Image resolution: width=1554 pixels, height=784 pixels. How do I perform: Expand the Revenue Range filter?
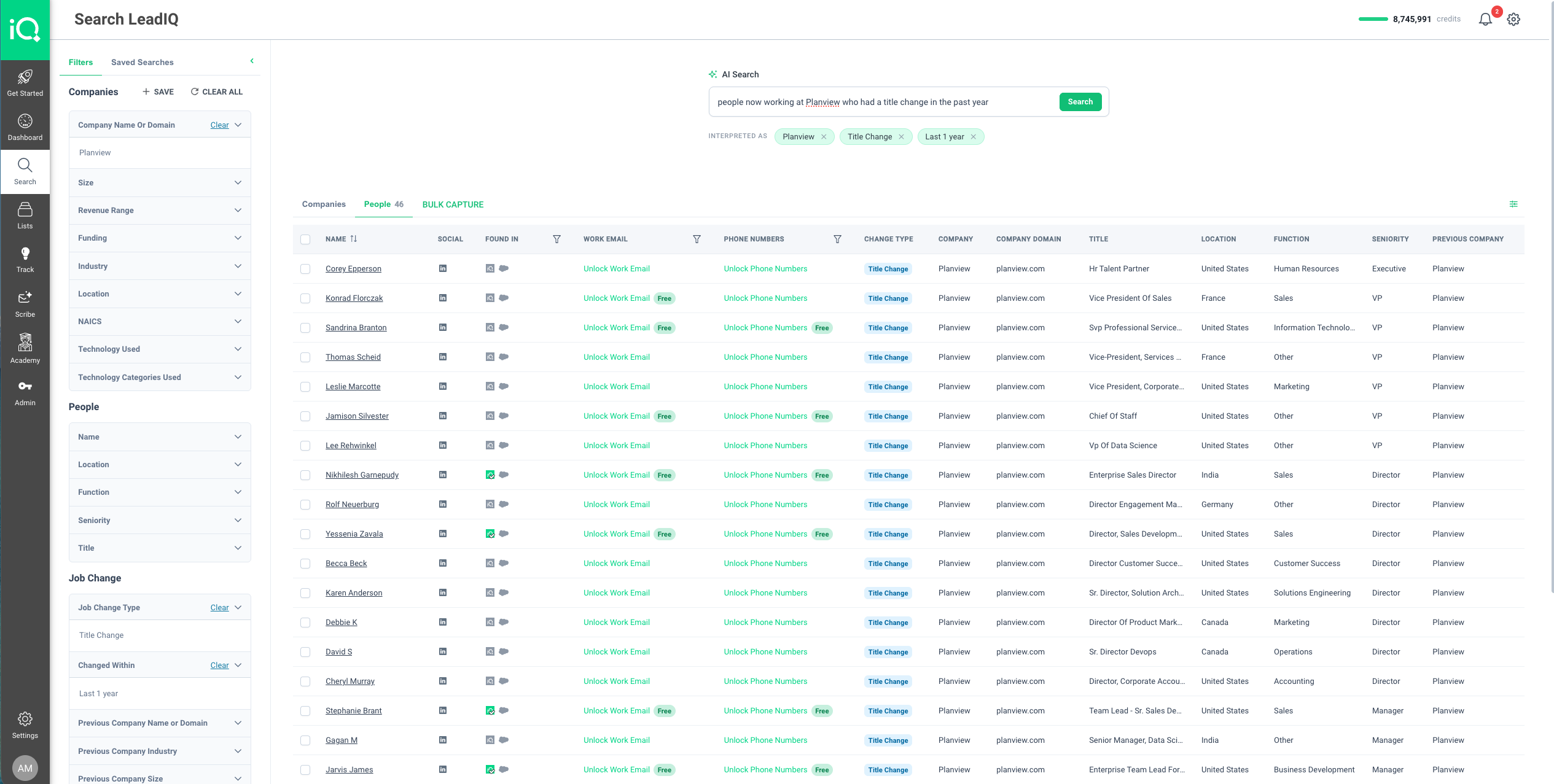pyautogui.click(x=160, y=211)
